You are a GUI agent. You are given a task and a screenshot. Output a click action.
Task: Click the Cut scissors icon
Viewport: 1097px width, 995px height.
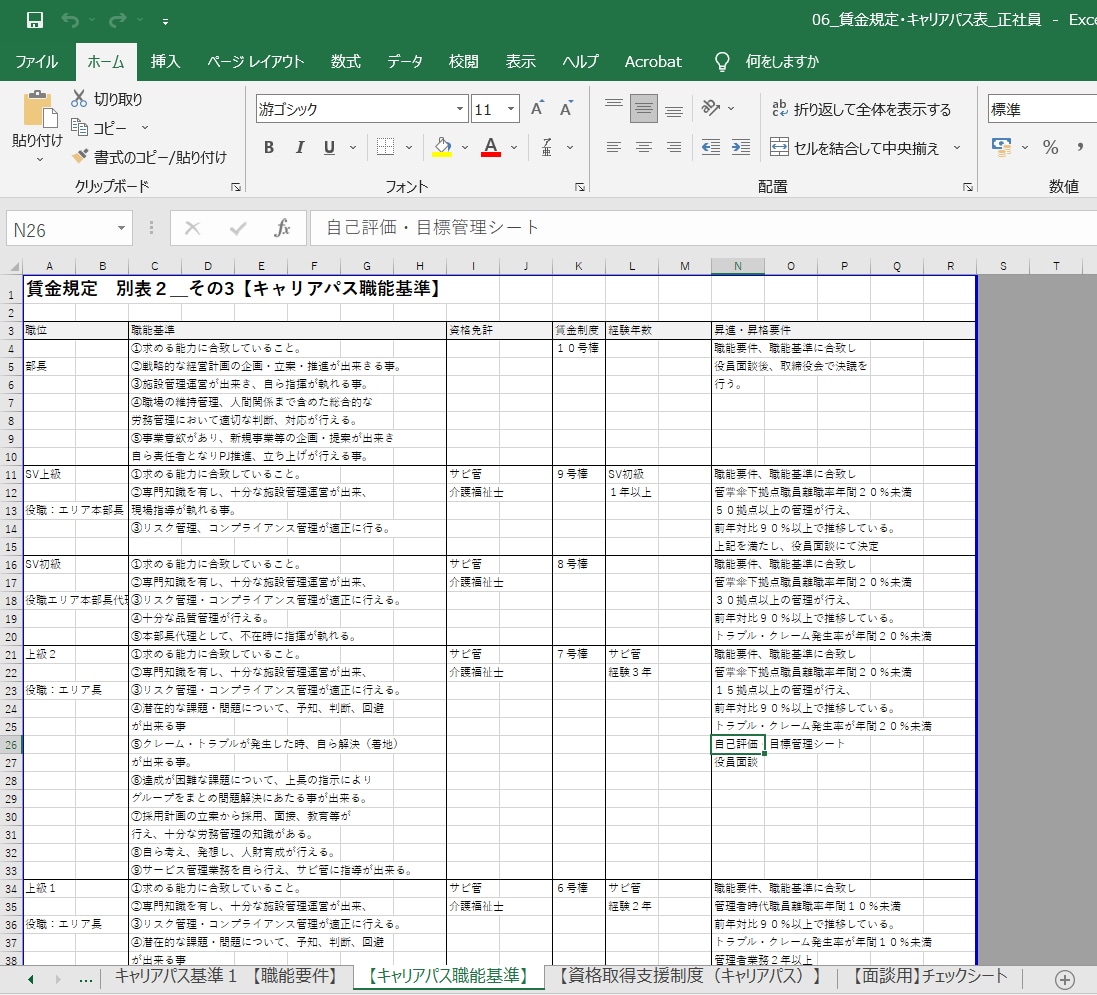pos(79,99)
